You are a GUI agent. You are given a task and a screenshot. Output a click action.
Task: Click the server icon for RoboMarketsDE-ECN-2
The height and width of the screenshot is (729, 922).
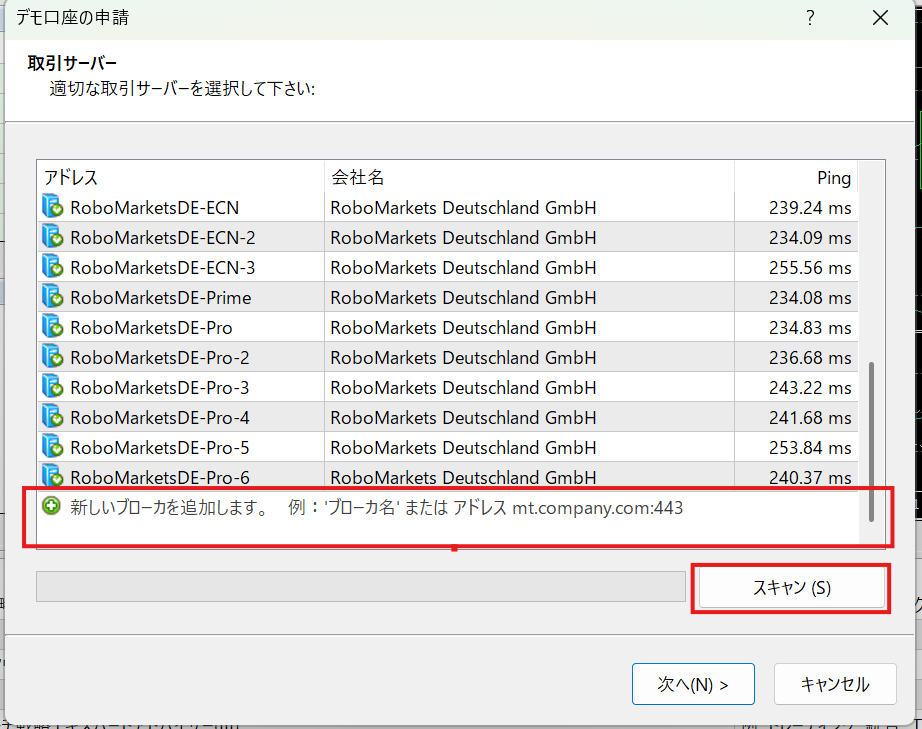click(52, 238)
